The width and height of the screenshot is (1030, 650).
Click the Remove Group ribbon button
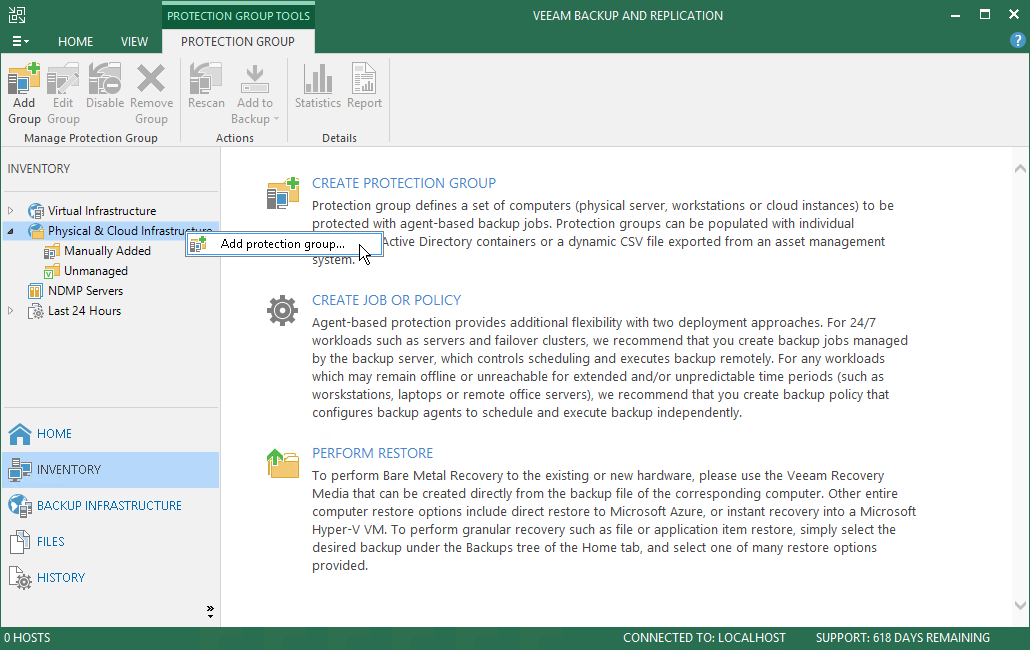tap(151, 93)
